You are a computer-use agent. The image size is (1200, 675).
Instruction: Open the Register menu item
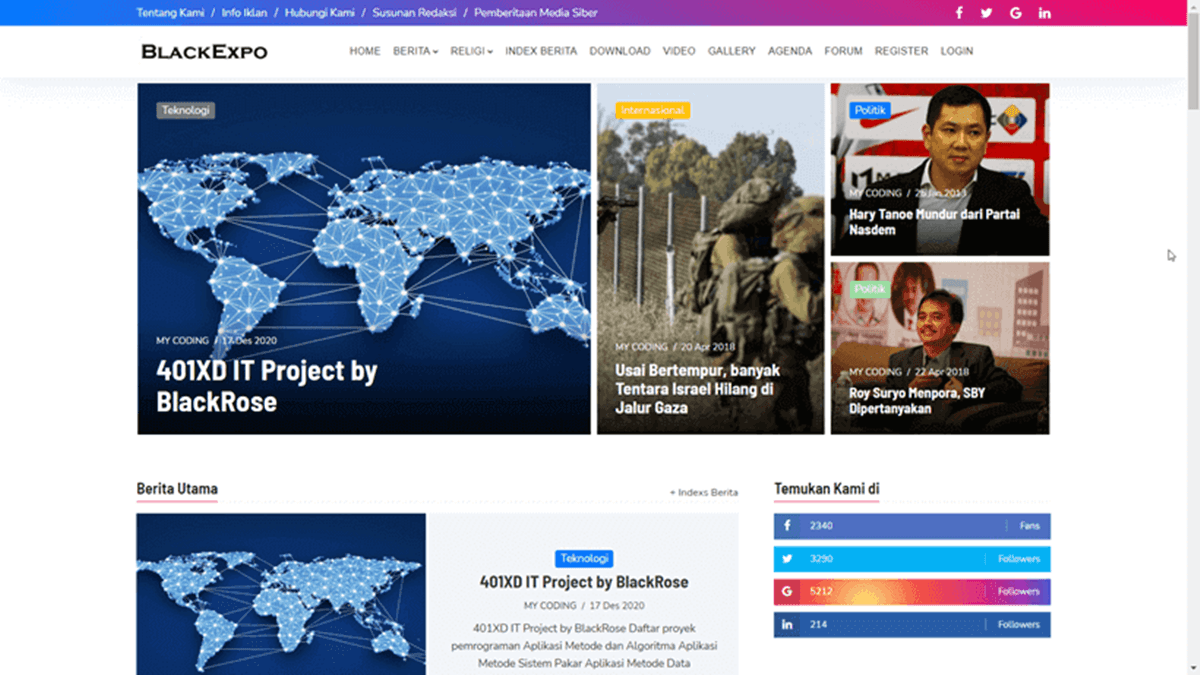(x=901, y=51)
